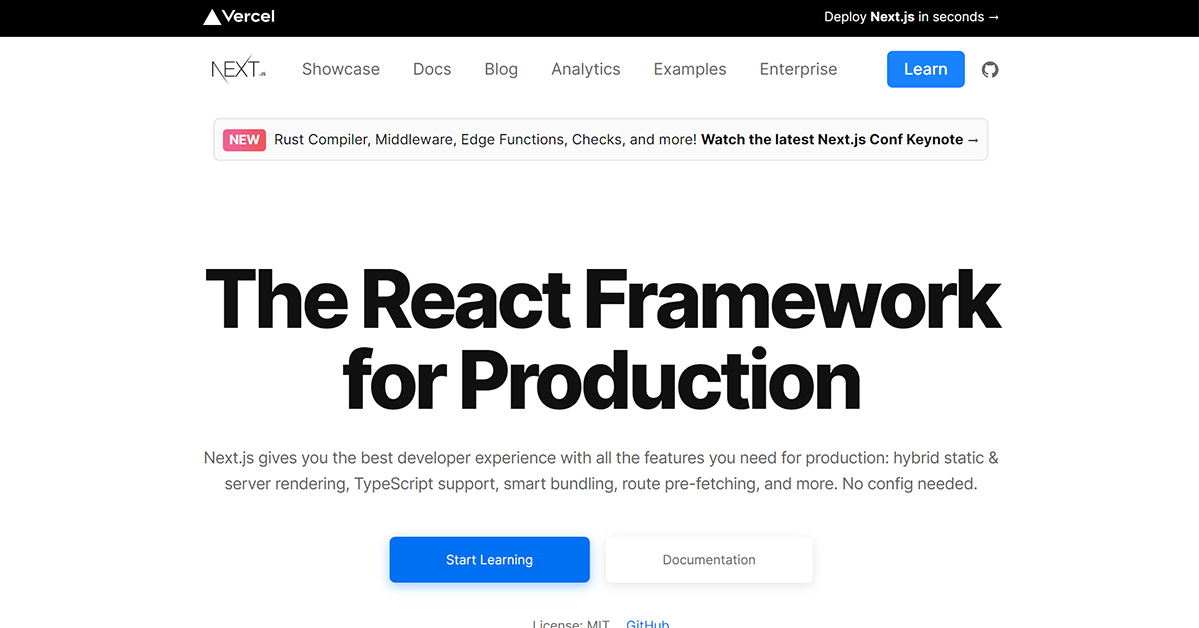
Task: Open the Showcase nav item
Action: (x=341, y=69)
